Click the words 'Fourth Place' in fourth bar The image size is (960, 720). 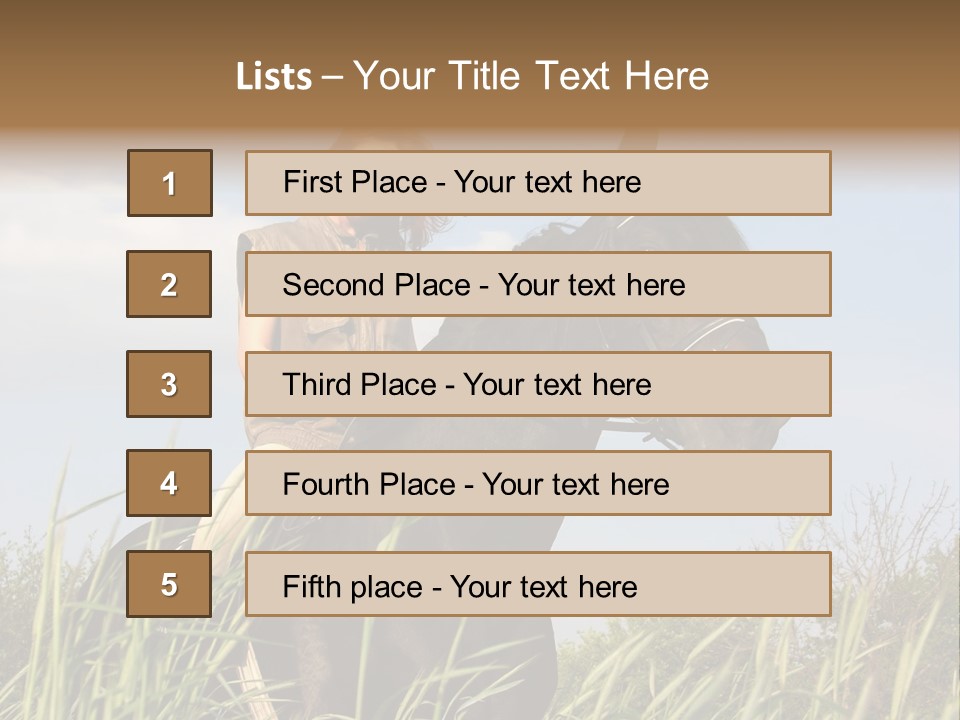(369, 484)
